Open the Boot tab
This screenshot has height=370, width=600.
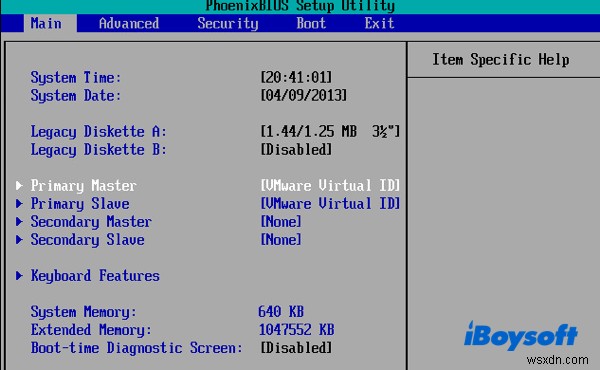[x=311, y=23]
